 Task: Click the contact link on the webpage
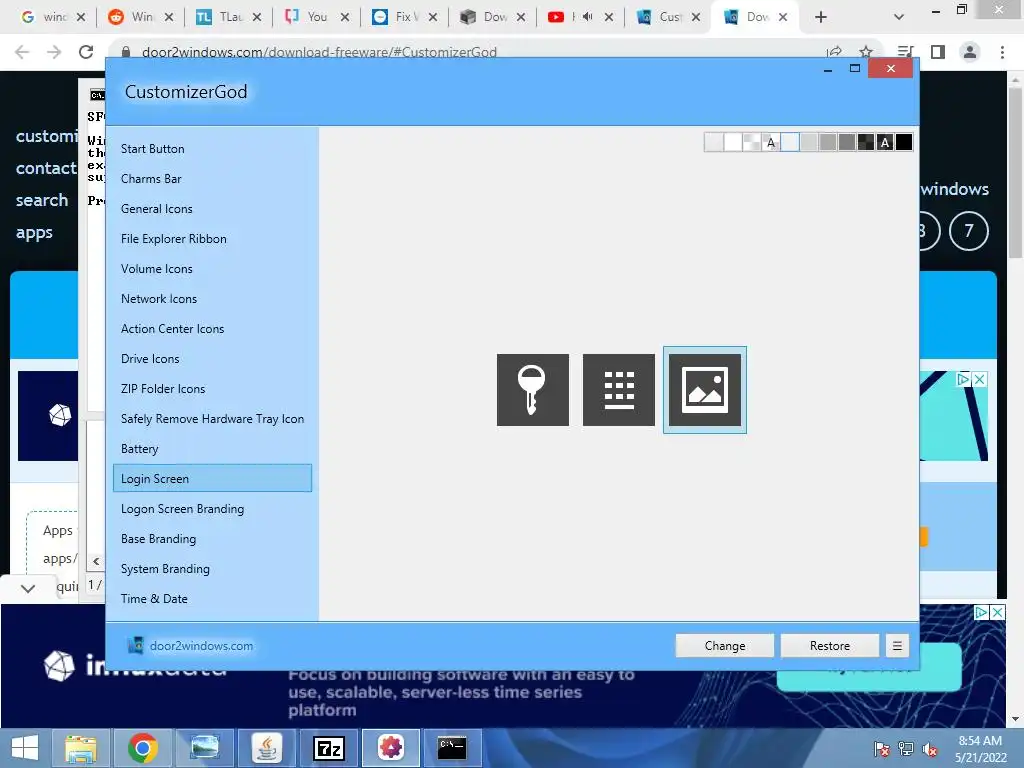pos(46,168)
